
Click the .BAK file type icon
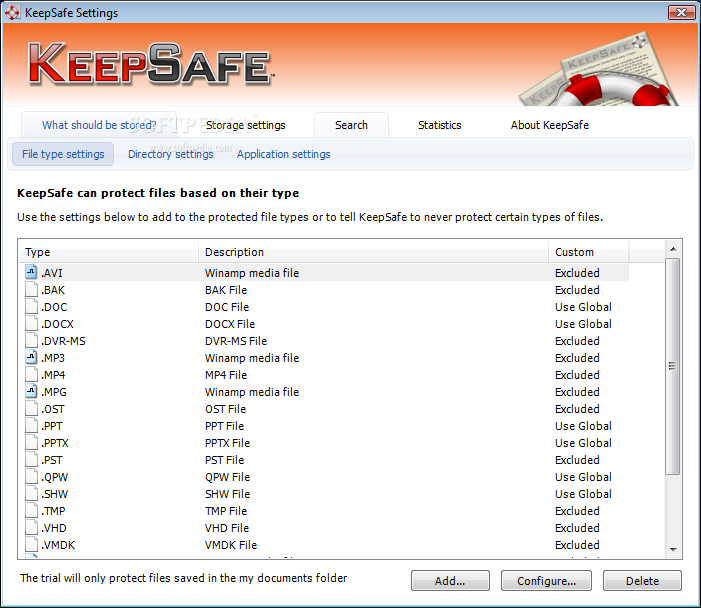31,289
